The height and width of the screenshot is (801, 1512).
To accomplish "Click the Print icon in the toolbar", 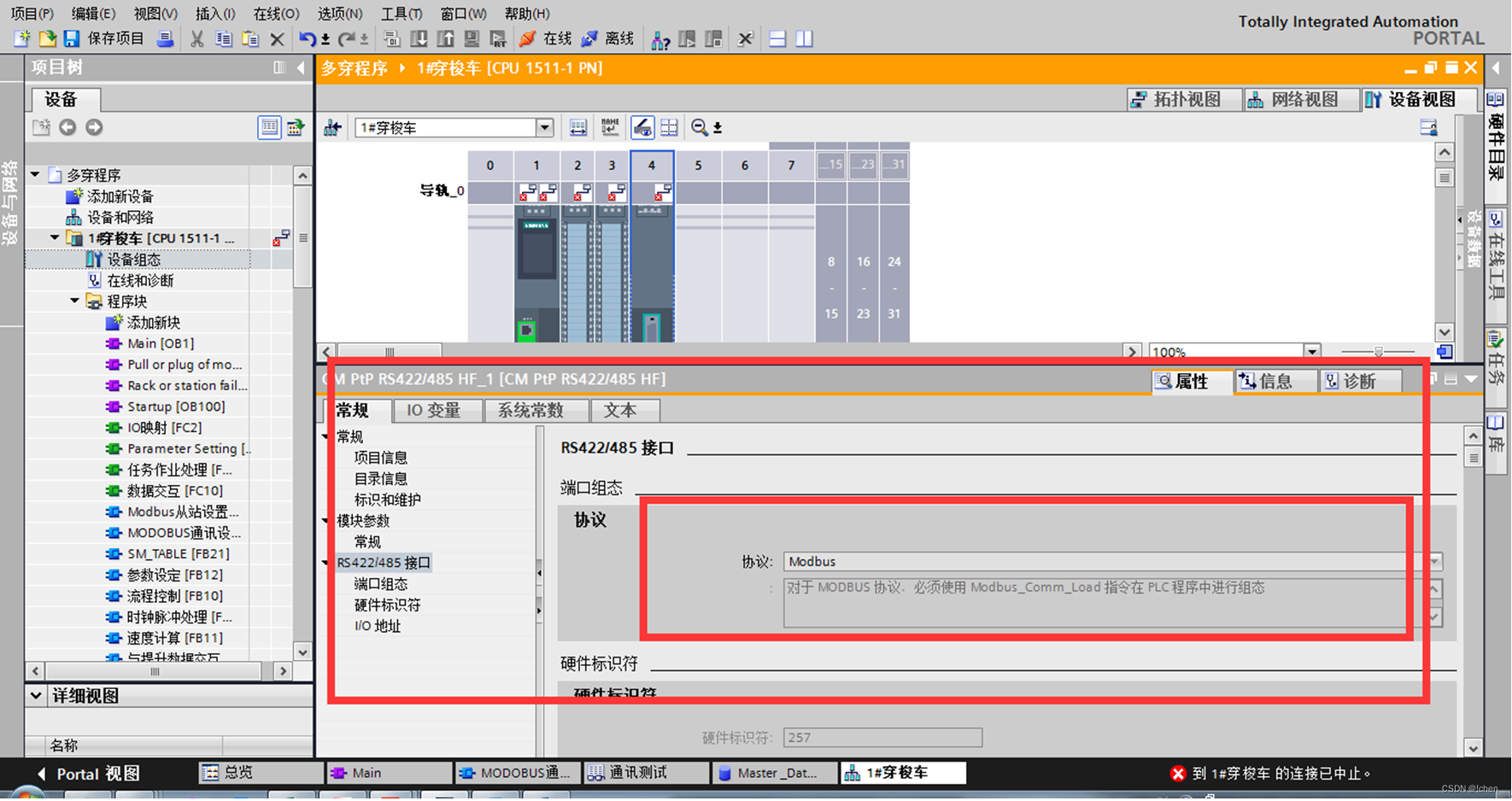I will [166, 38].
